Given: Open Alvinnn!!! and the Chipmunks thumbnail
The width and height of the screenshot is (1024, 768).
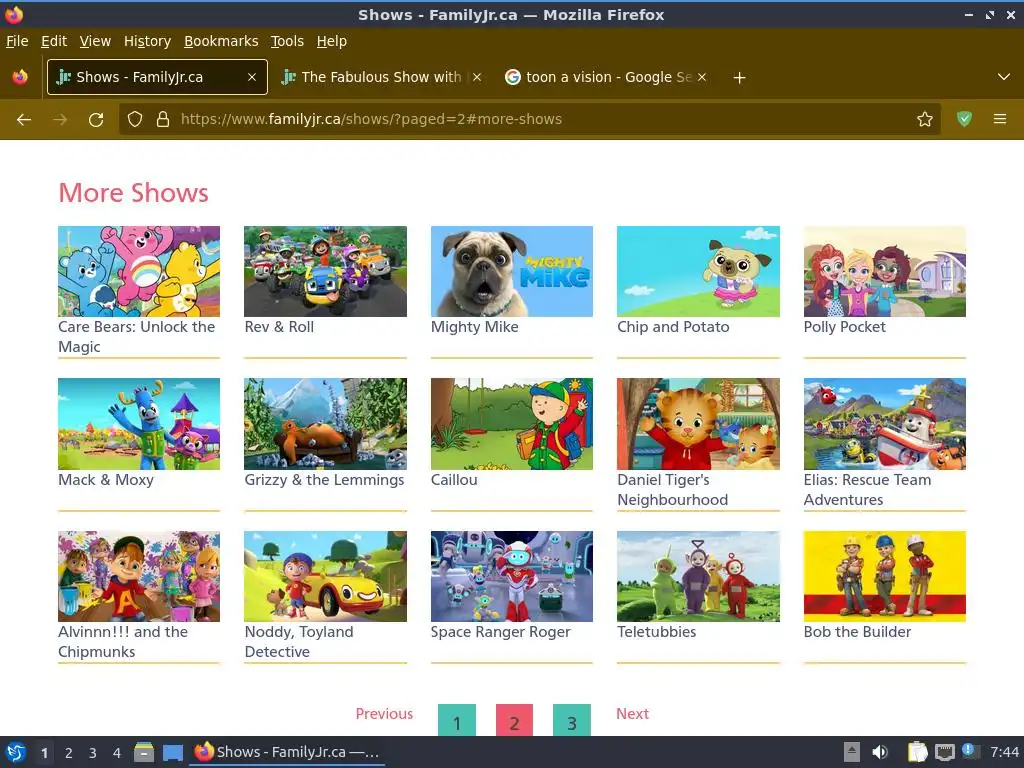Looking at the screenshot, I should coord(139,576).
